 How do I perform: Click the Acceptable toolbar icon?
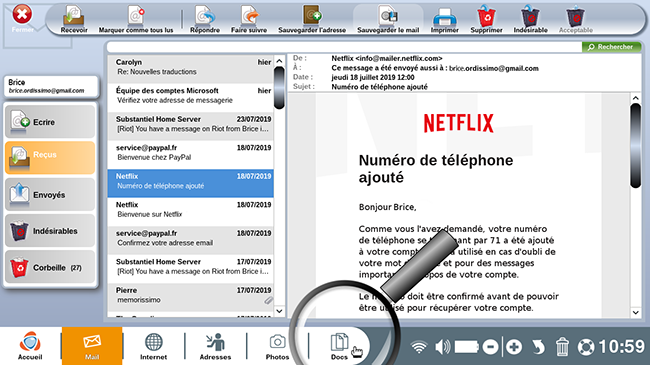tap(575, 20)
